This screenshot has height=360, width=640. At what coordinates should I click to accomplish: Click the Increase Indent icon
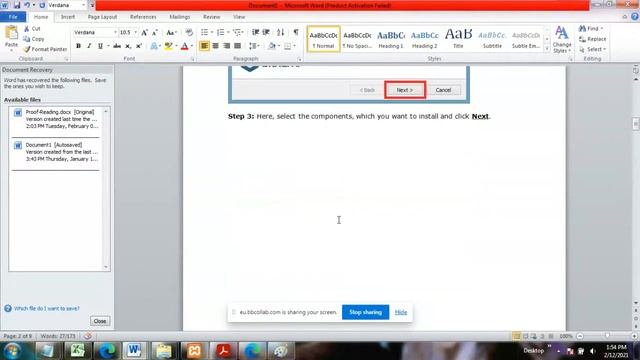coord(266,32)
